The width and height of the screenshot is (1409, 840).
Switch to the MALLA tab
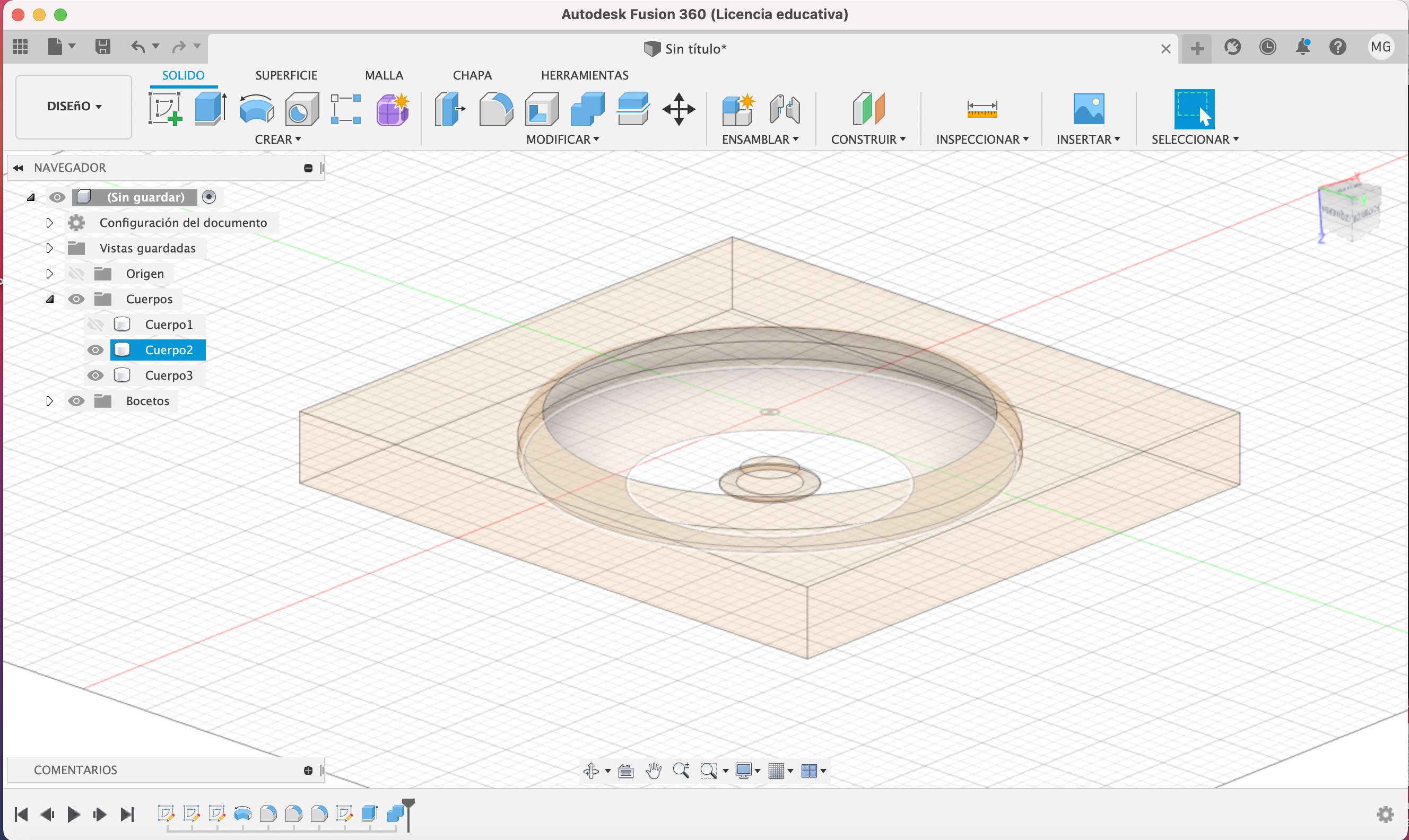click(x=384, y=75)
